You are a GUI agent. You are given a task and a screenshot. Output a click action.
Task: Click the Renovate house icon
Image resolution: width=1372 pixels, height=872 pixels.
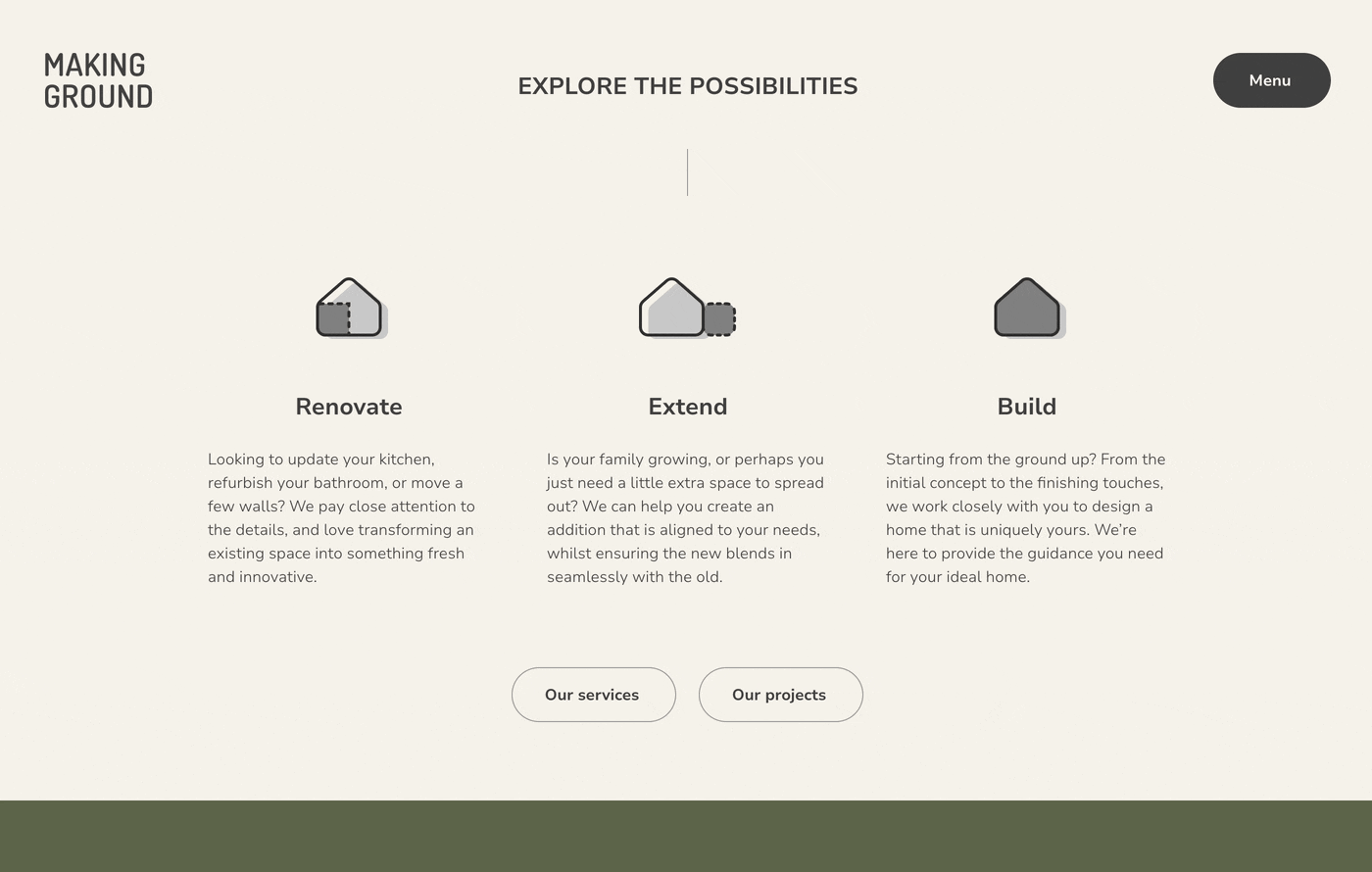pyautogui.click(x=352, y=308)
